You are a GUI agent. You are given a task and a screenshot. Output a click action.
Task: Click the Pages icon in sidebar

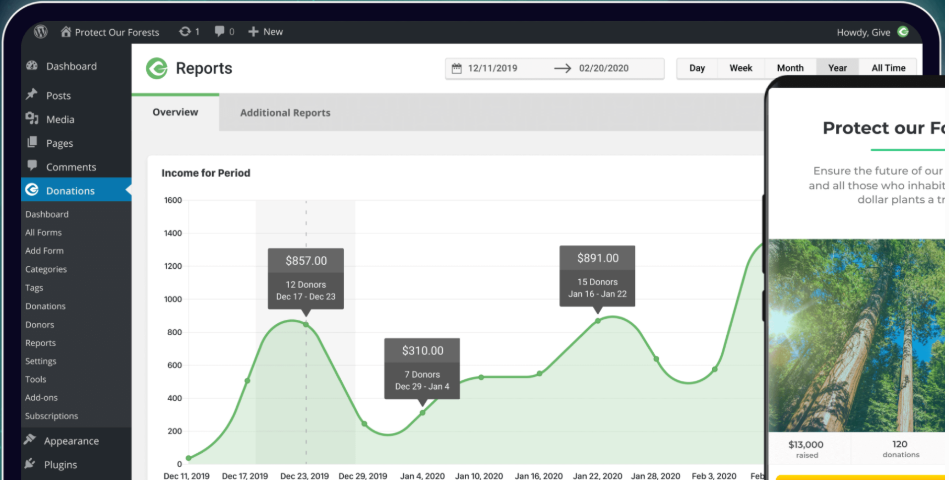[32, 142]
